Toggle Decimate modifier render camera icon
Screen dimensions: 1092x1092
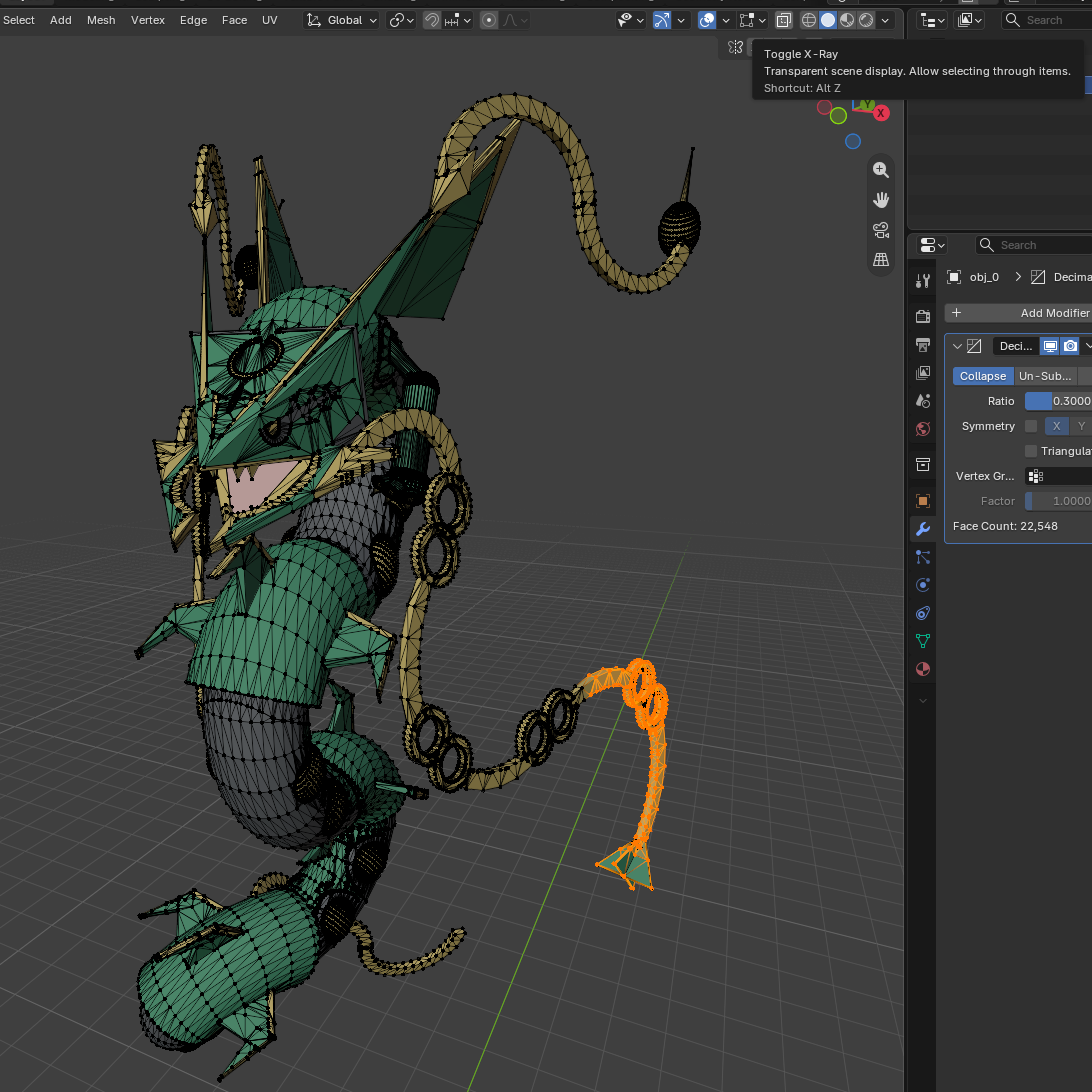coord(1070,346)
